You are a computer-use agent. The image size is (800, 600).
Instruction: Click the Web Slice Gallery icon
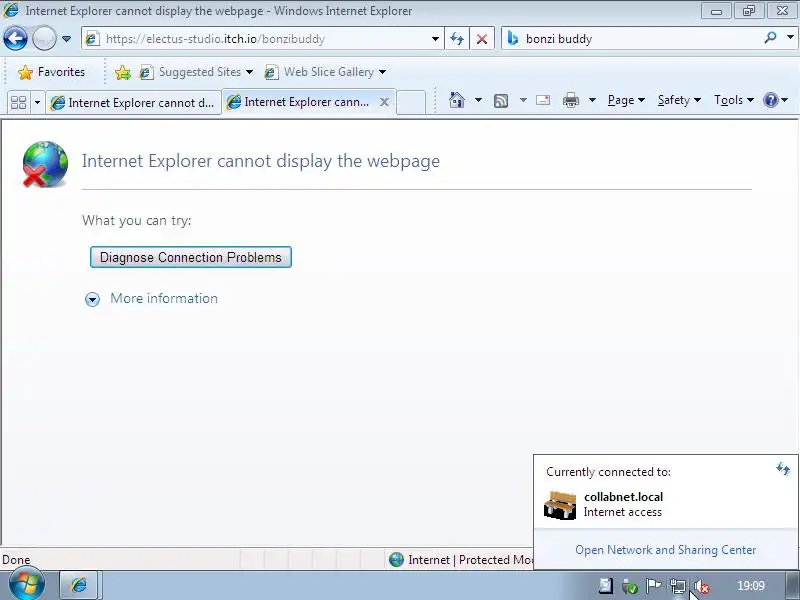271,72
